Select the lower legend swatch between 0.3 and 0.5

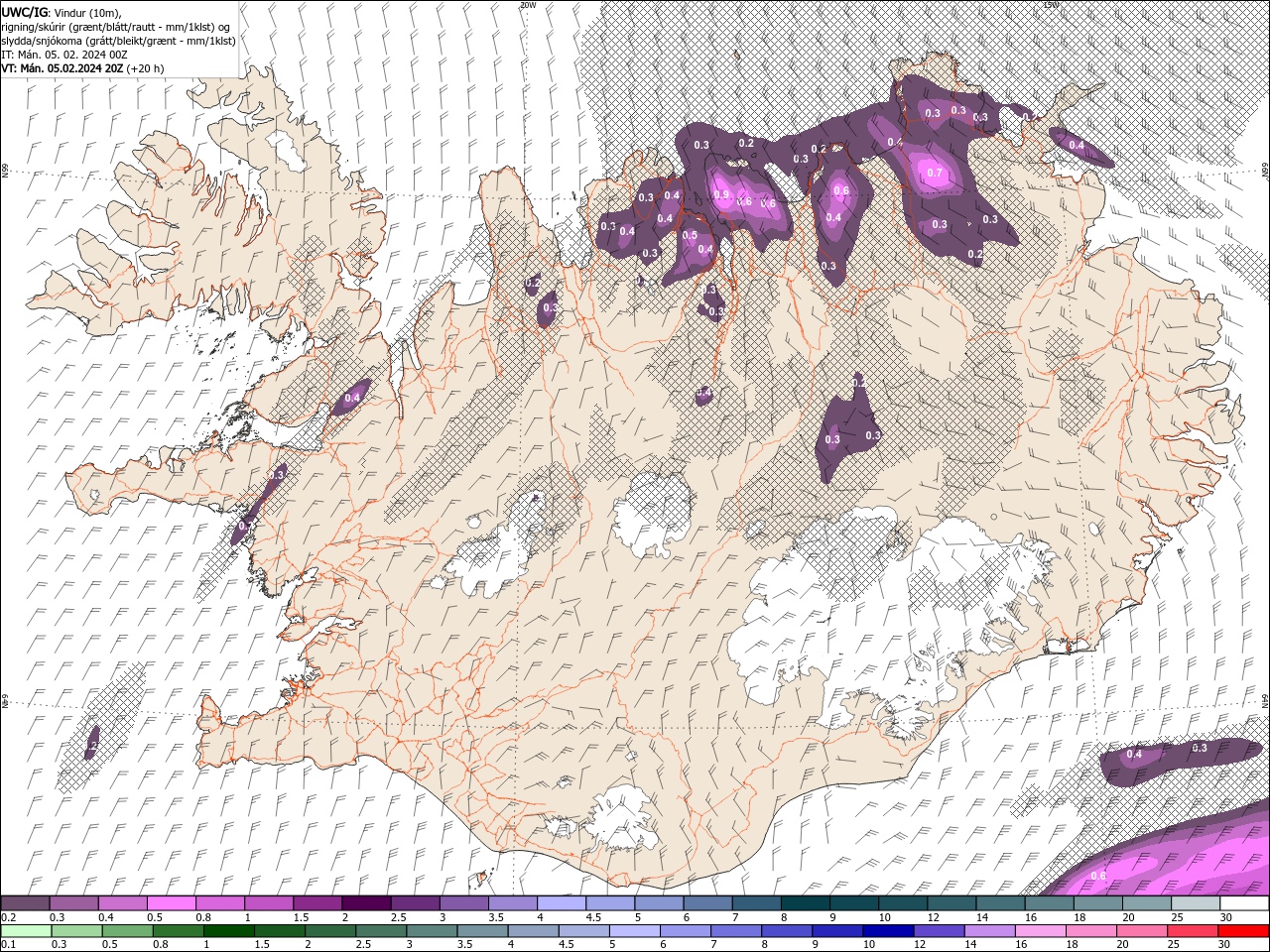(x=76, y=931)
